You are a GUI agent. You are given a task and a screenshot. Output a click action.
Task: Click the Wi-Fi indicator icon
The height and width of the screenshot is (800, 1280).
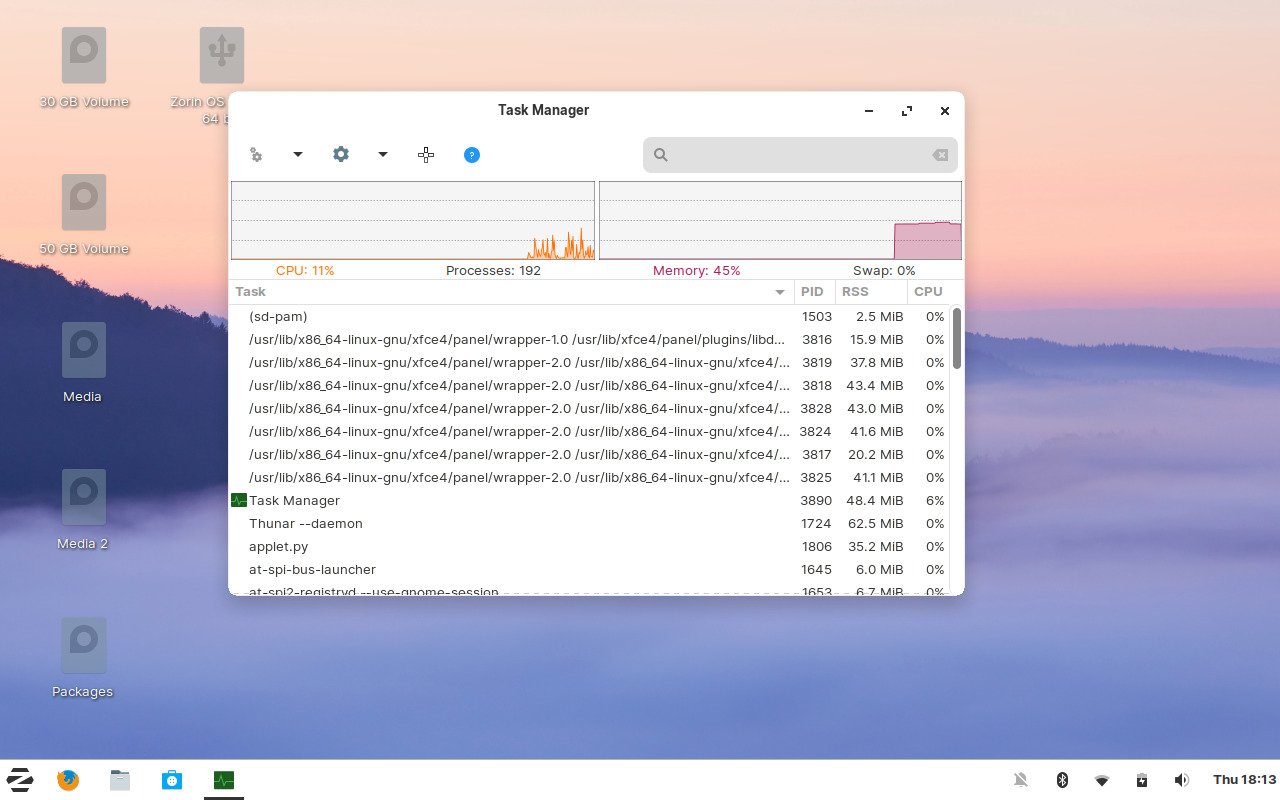1102,779
